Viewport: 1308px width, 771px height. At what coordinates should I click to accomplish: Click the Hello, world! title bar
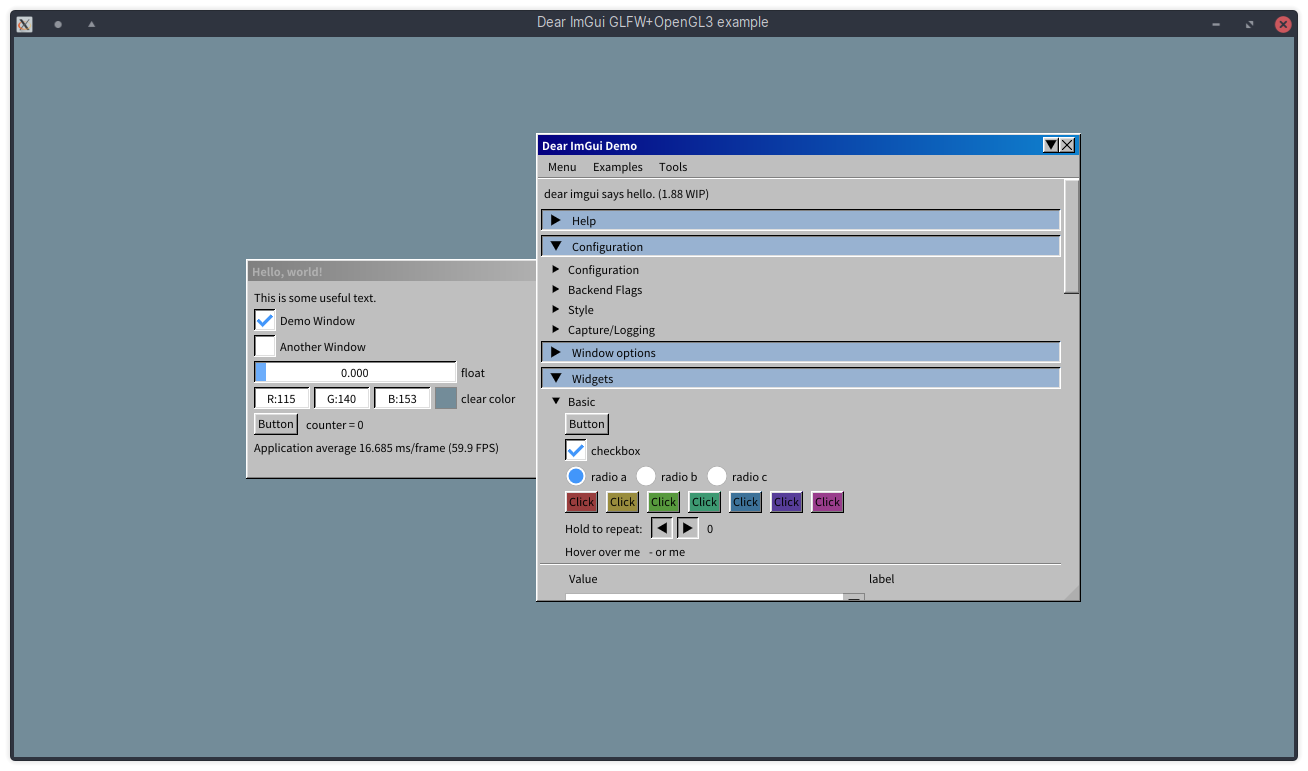[392, 271]
